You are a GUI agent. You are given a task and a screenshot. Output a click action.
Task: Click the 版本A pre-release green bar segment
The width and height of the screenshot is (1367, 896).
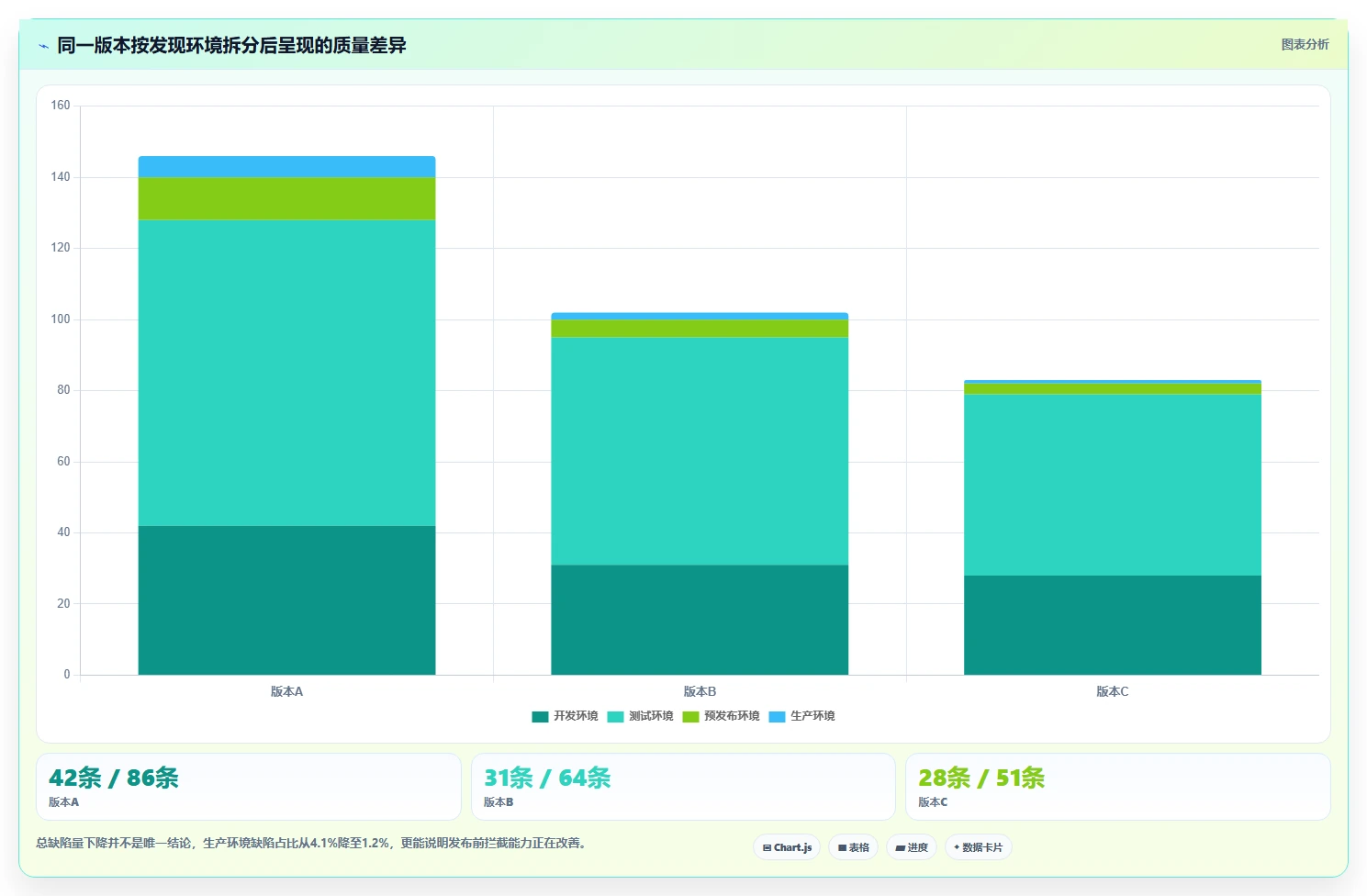pyautogui.click(x=286, y=198)
